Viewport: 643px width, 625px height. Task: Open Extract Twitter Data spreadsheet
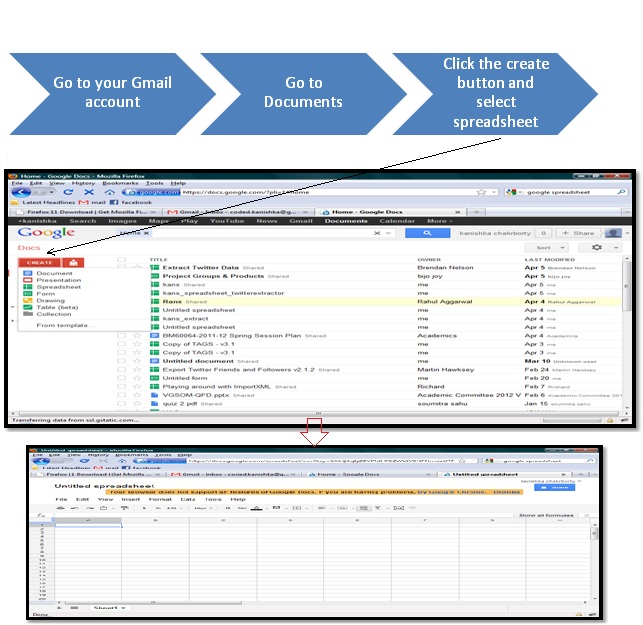[201, 267]
